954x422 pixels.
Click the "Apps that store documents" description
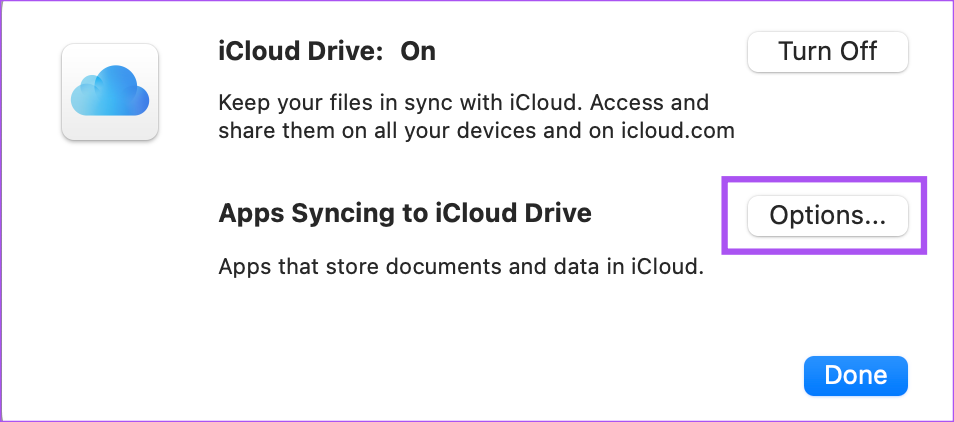461,267
